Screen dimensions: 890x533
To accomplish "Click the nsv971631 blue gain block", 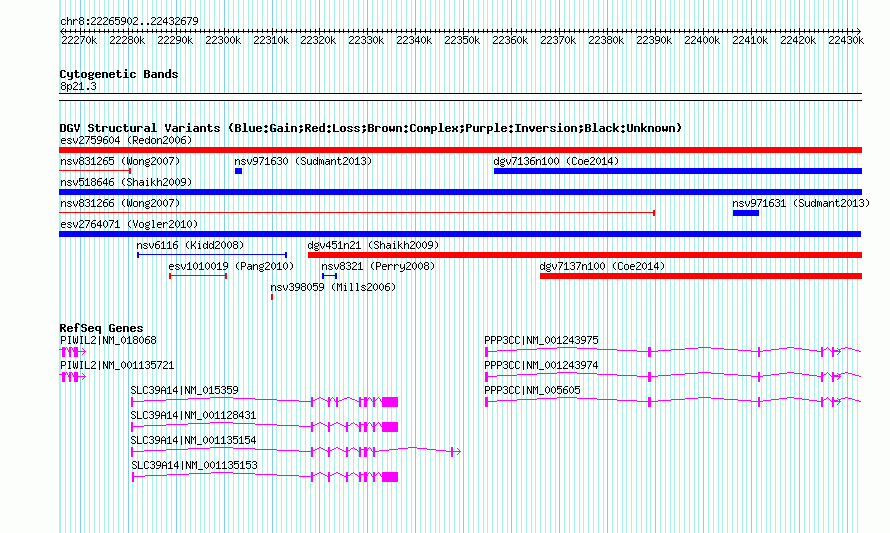I will click(x=746, y=213).
